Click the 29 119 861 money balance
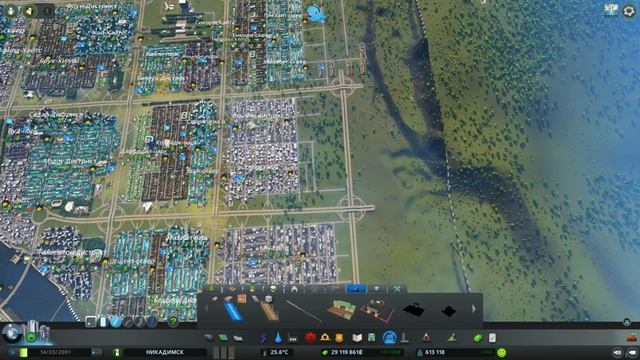This screenshot has width=640, height=360. (x=347, y=352)
